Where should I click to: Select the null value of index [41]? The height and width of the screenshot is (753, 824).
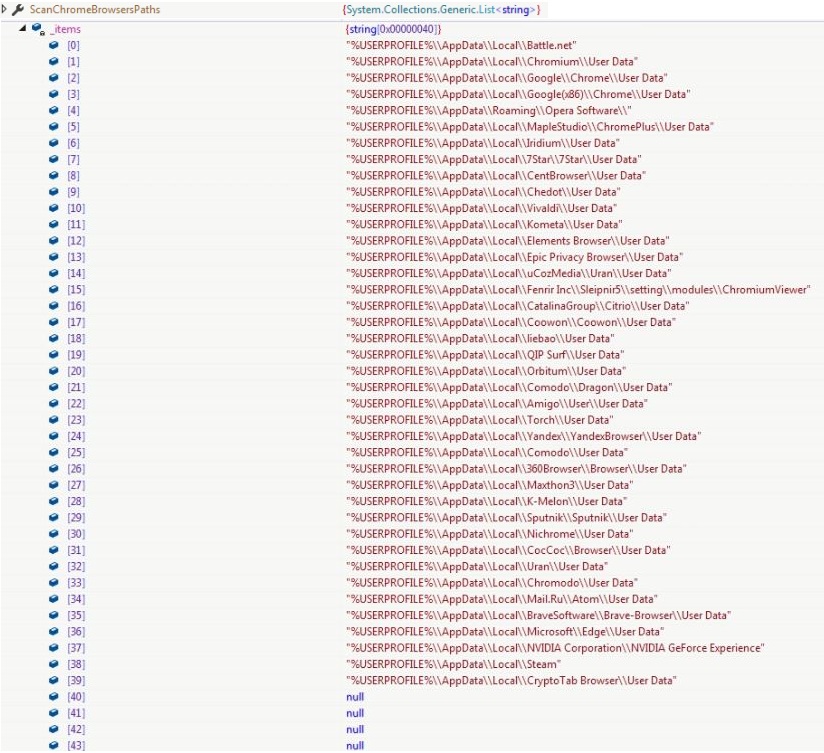coord(355,714)
